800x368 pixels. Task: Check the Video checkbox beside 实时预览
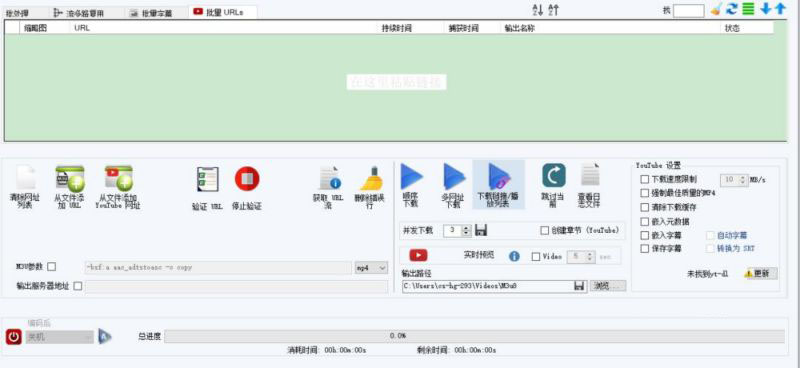point(535,257)
